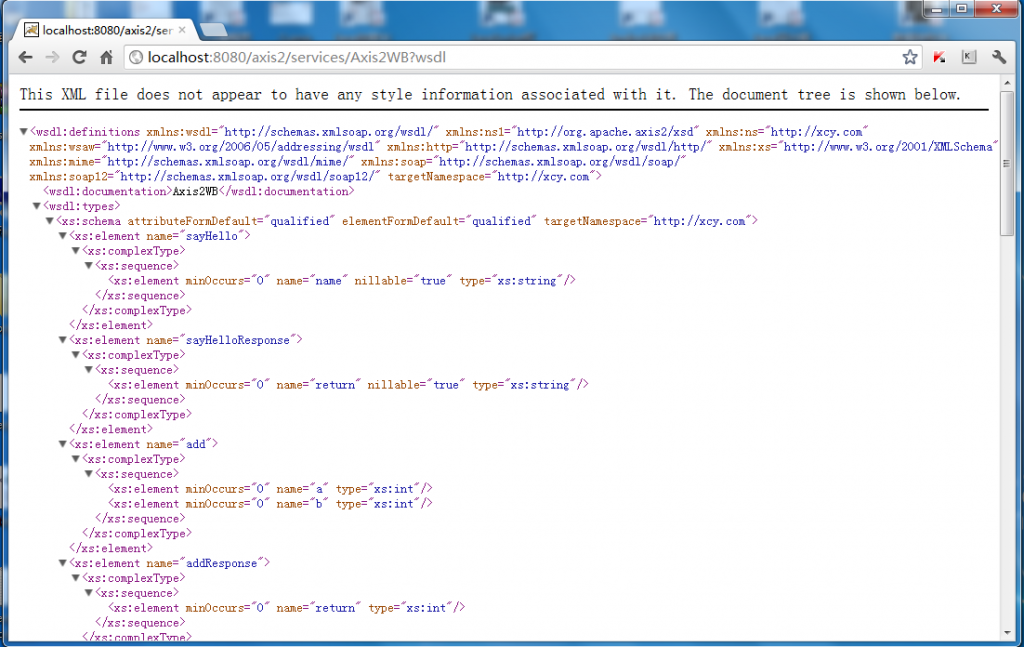The width and height of the screenshot is (1024, 647).
Task: Click the wsdl:documentation Axis2WB text
Action: (199, 191)
